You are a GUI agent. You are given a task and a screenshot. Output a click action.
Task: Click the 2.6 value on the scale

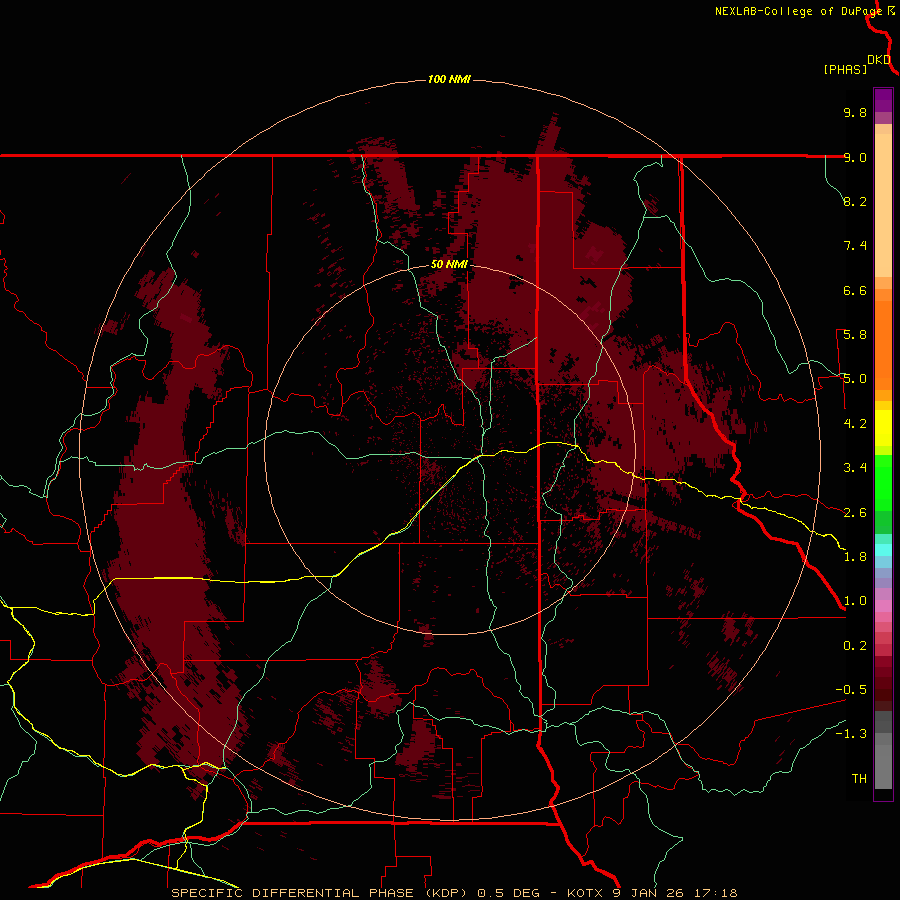pyautogui.click(x=855, y=513)
